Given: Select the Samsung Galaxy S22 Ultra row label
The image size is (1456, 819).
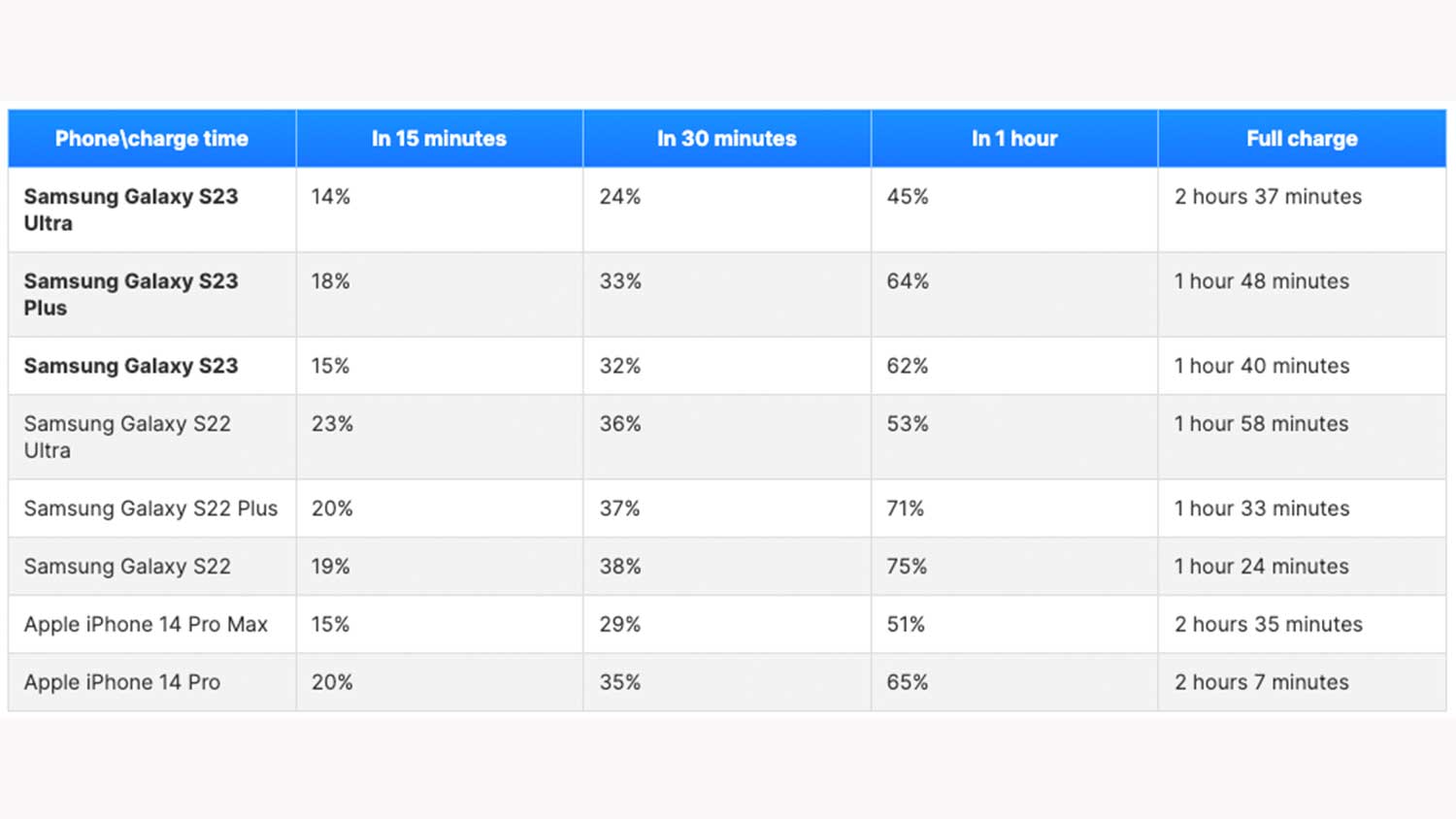Looking at the screenshot, I should [x=127, y=437].
